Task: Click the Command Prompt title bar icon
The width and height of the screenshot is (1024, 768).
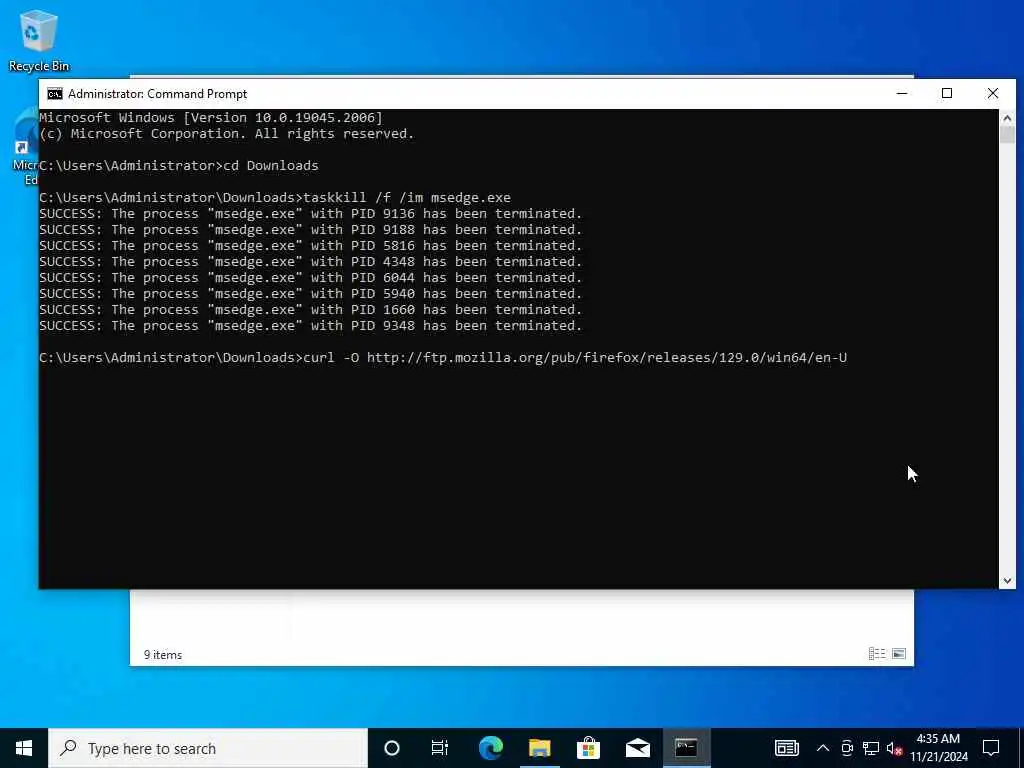Action: pyautogui.click(x=55, y=94)
